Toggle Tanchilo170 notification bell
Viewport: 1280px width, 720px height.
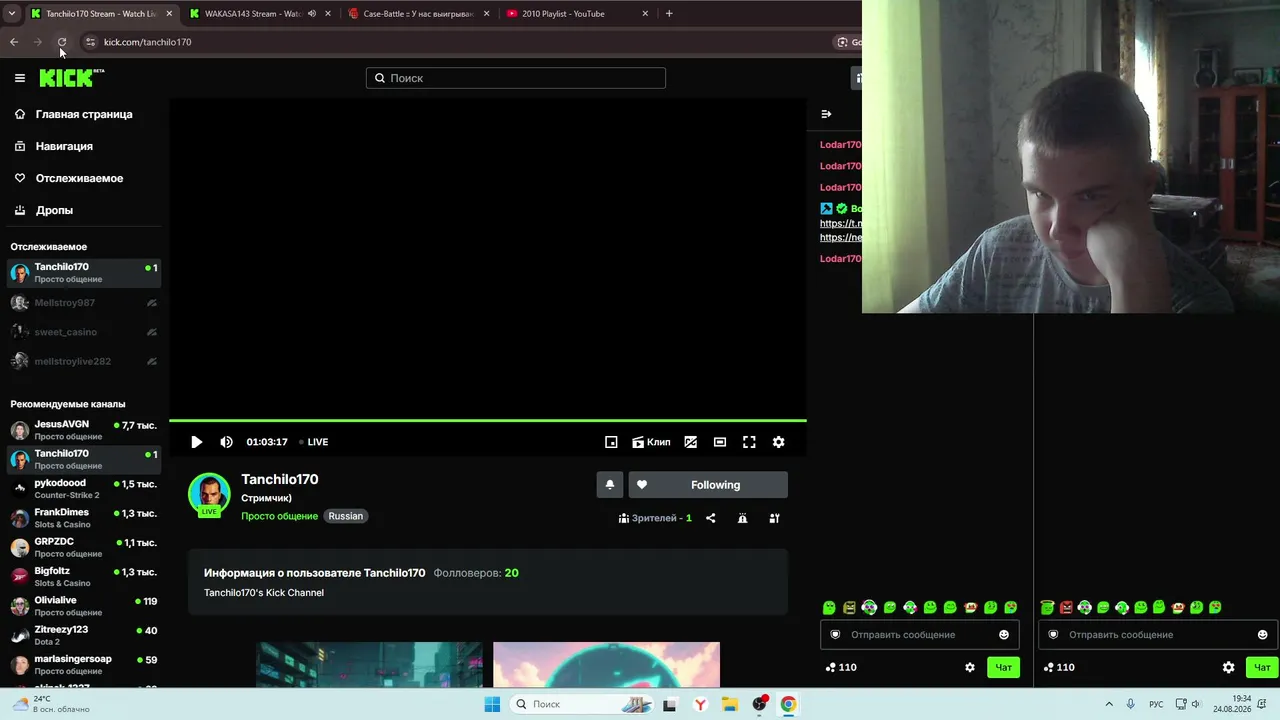tap(610, 485)
